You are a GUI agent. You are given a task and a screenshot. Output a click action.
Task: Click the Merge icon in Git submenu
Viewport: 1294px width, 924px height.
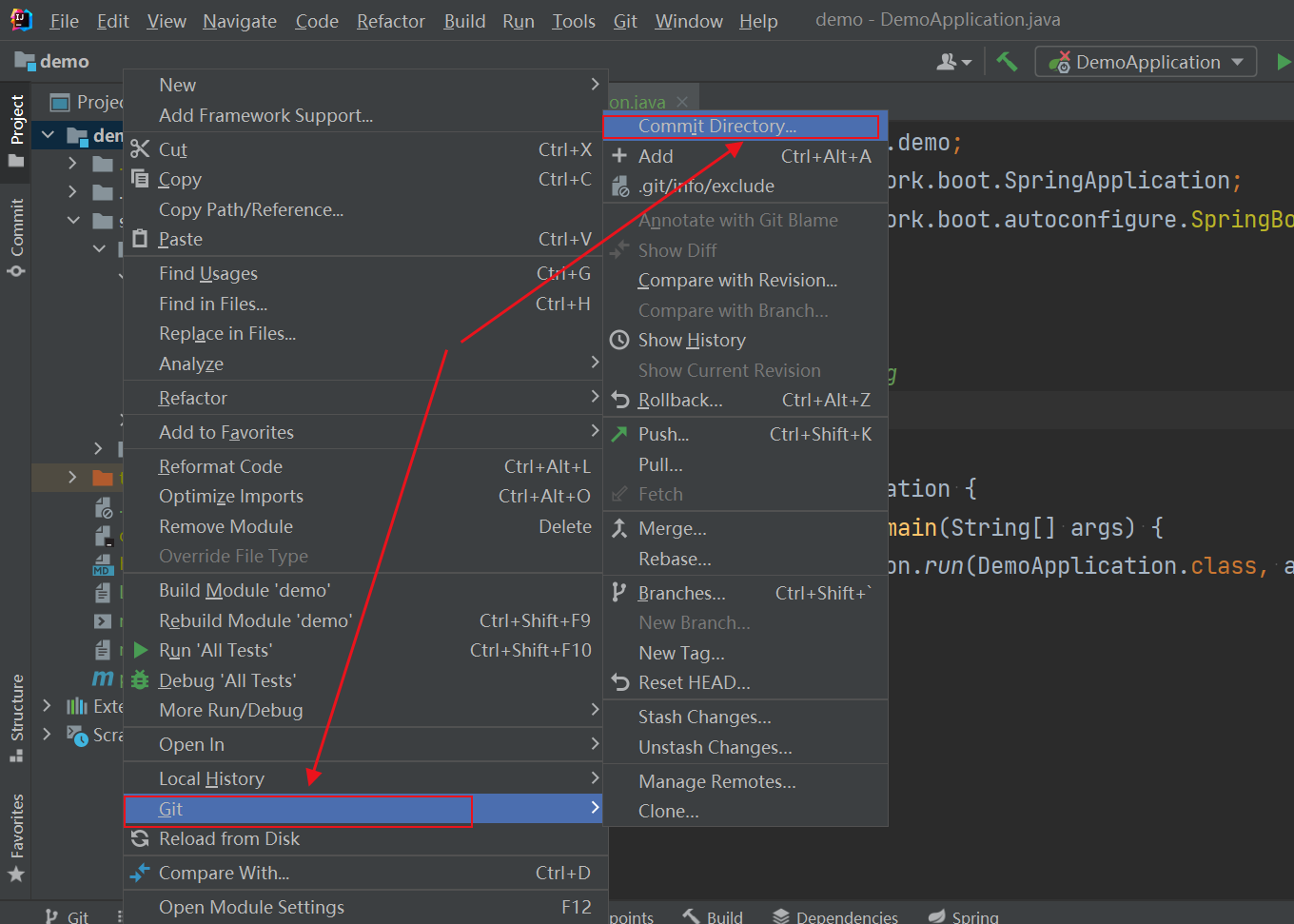pyautogui.click(x=619, y=528)
